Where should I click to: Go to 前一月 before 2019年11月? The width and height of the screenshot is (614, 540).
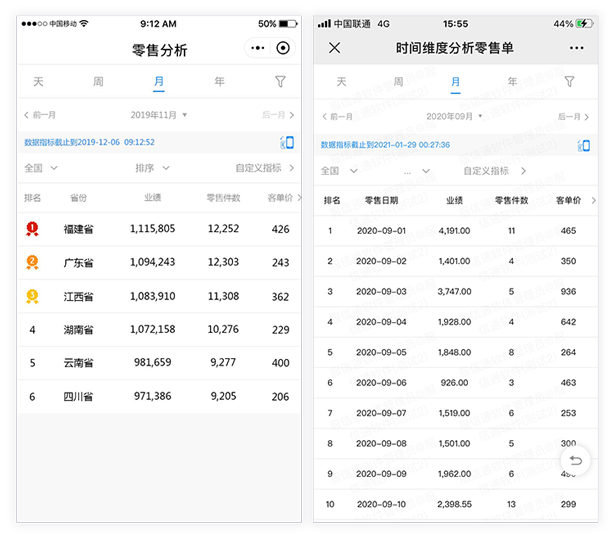tap(40, 115)
